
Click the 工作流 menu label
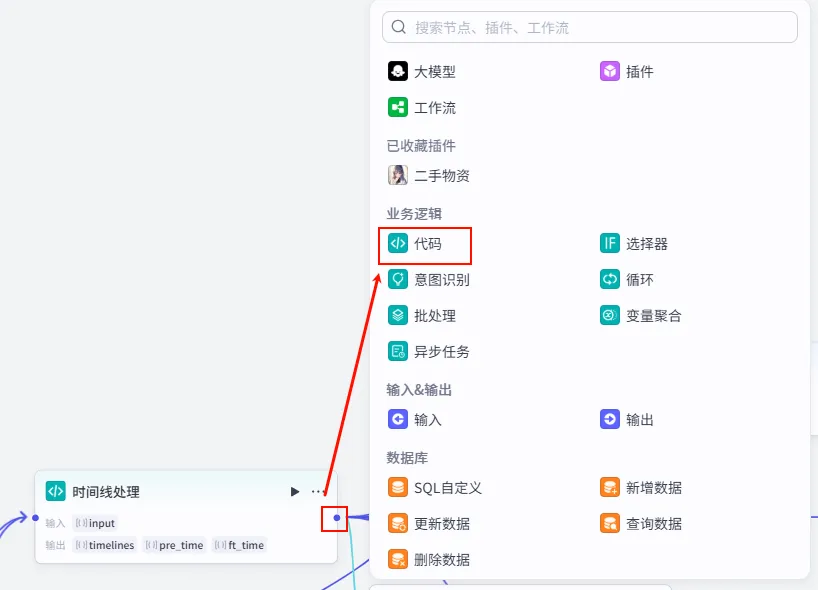click(x=435, y=108)
